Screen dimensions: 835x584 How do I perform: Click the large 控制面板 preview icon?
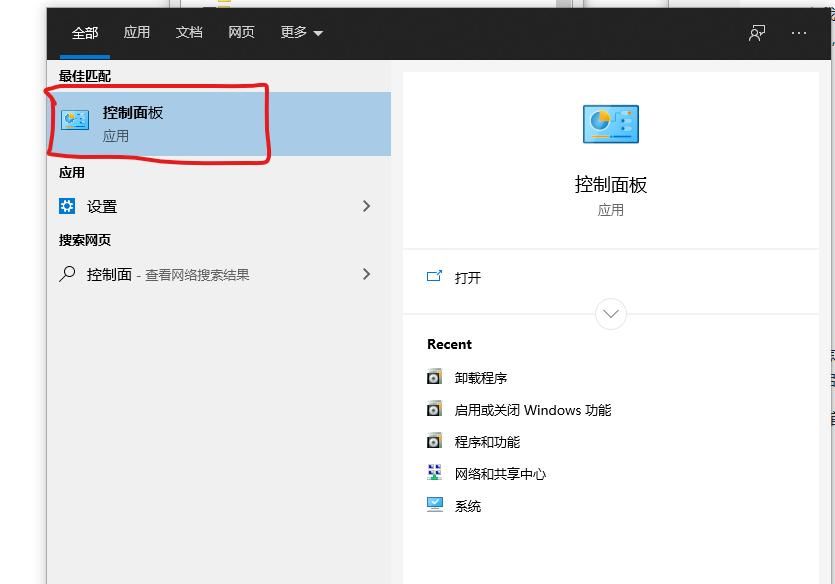[x=610, y=124]
